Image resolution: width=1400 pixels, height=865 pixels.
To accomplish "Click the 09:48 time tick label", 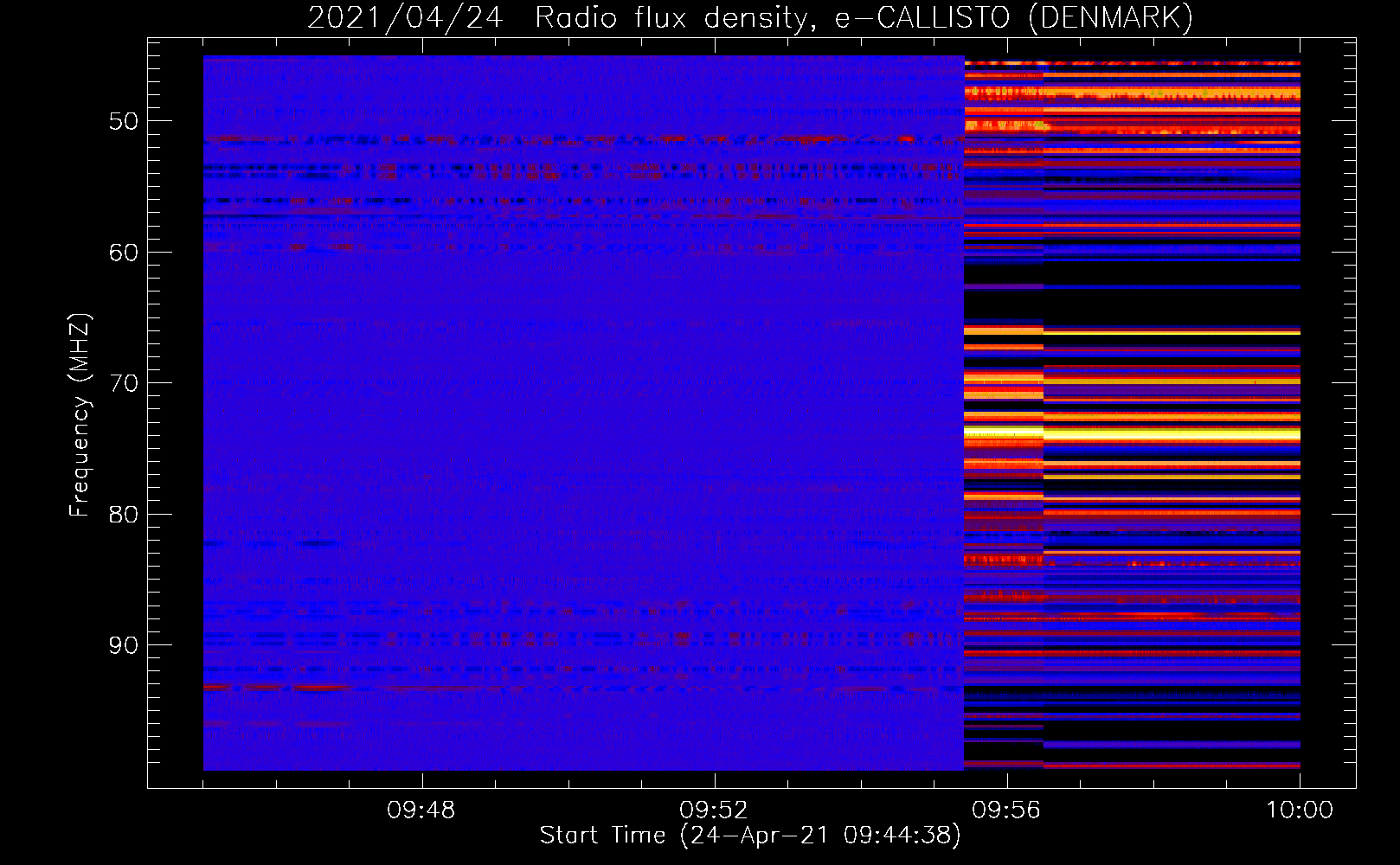I will 421,811.
